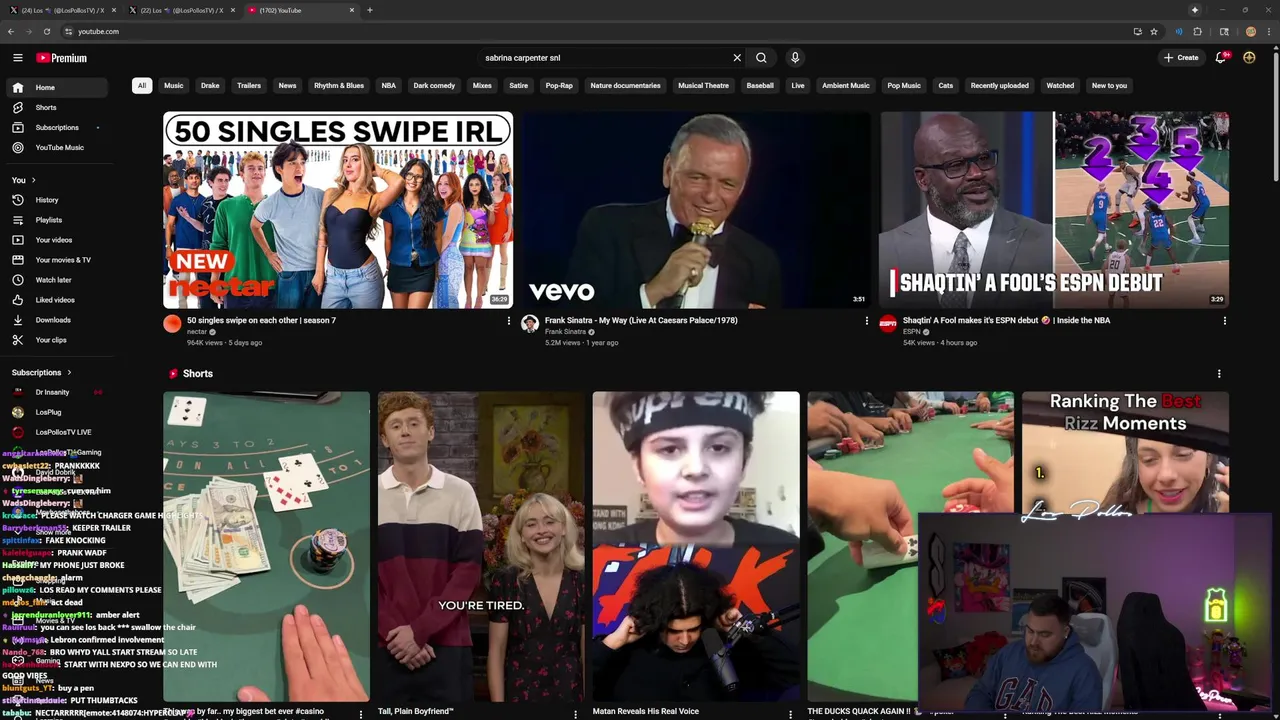This screenshot has width=1280, height=720.
Task: Play the Tall, Plain Boyfriend short thumbnail
Action: [481, 546]
